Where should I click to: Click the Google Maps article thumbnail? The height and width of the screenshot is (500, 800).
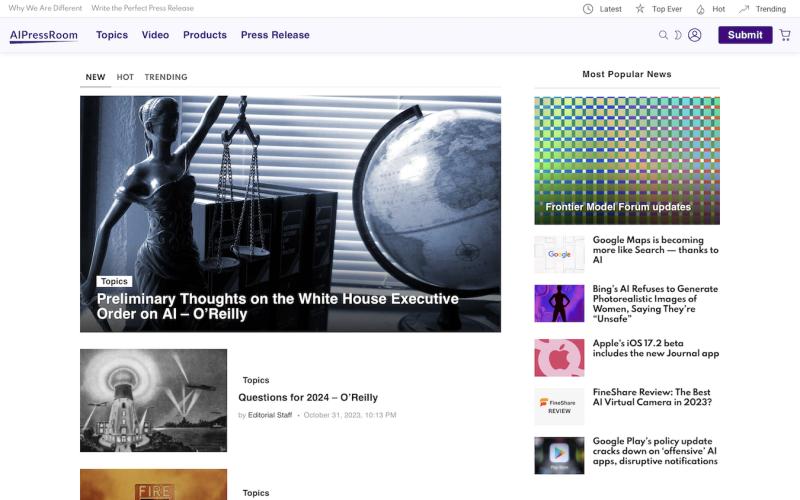[x=559, y=254]
